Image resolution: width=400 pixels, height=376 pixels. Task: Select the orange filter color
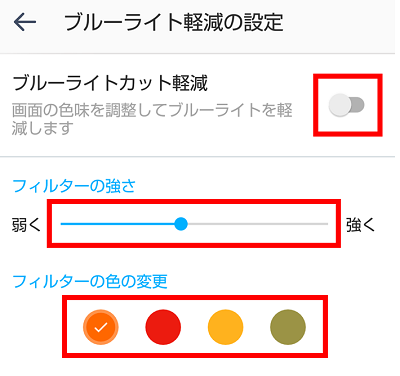[x=101, y=327]
